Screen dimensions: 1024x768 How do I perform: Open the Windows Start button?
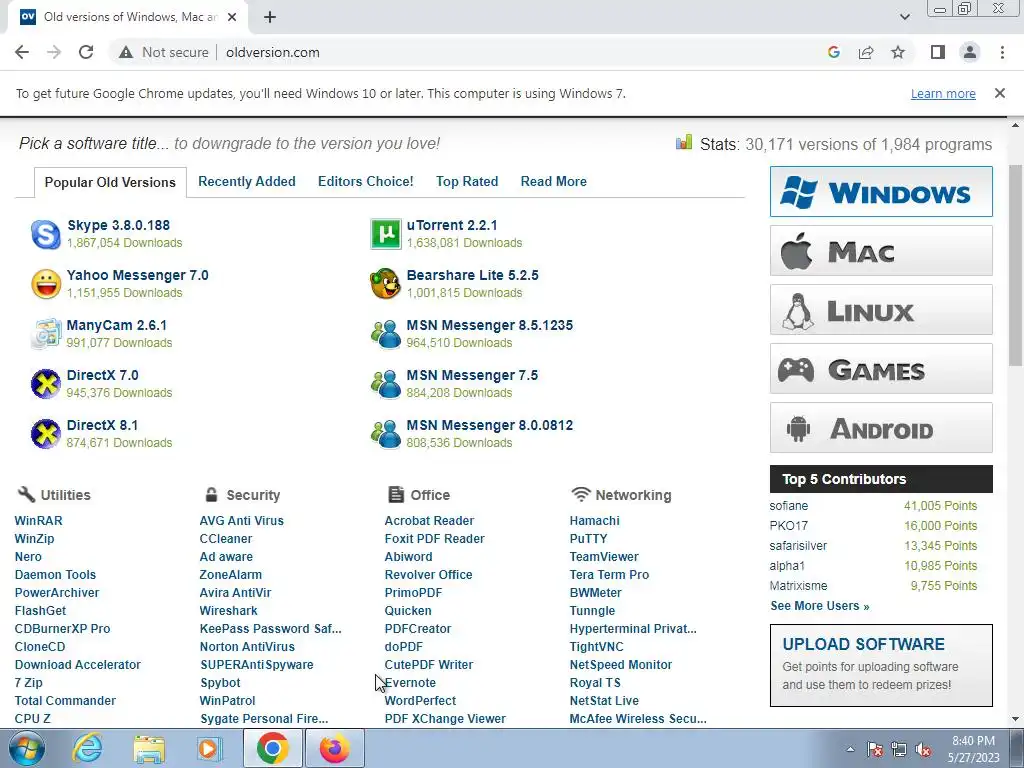27,748
